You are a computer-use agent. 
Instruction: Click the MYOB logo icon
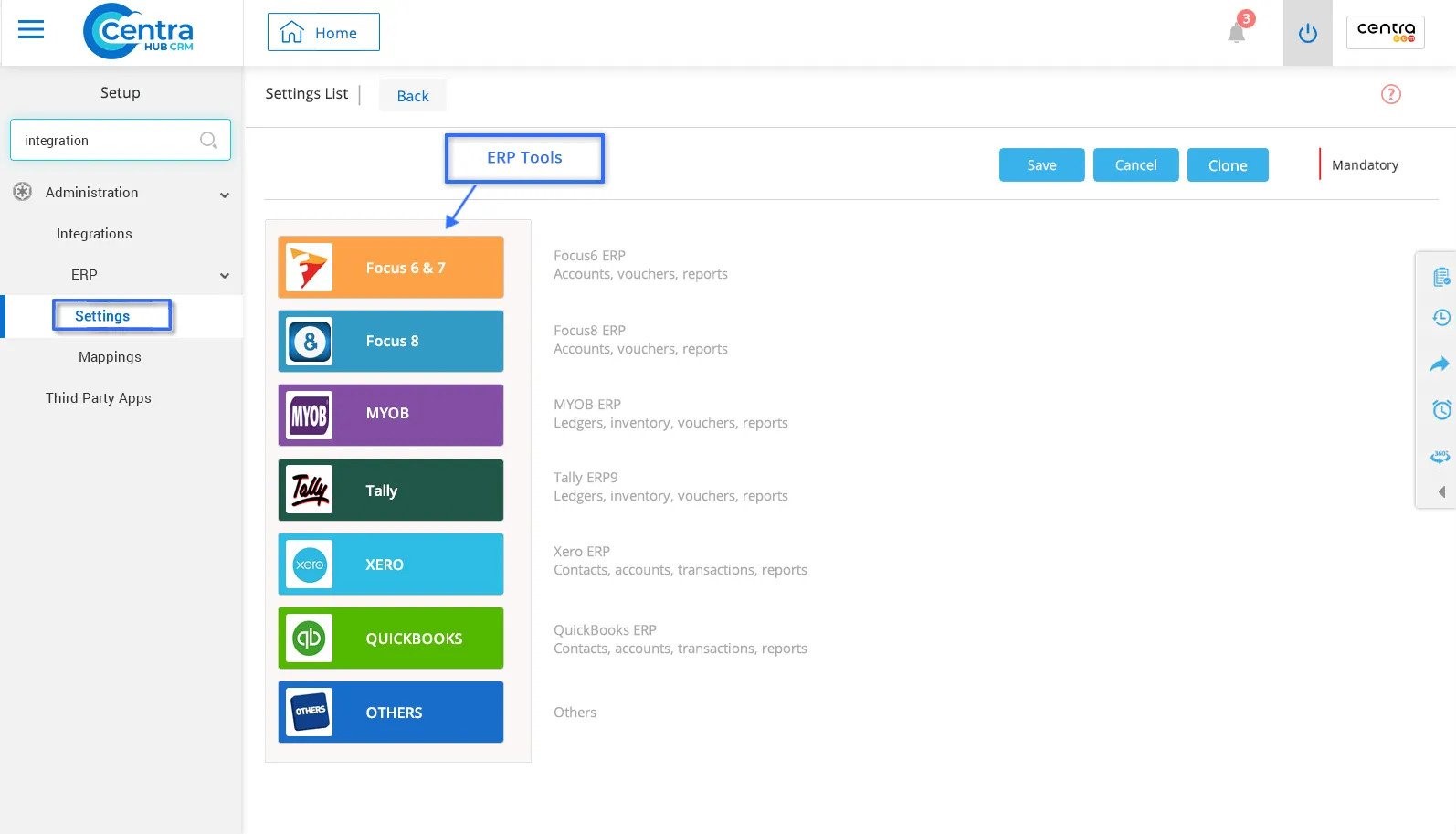click(x=309, y=416)
